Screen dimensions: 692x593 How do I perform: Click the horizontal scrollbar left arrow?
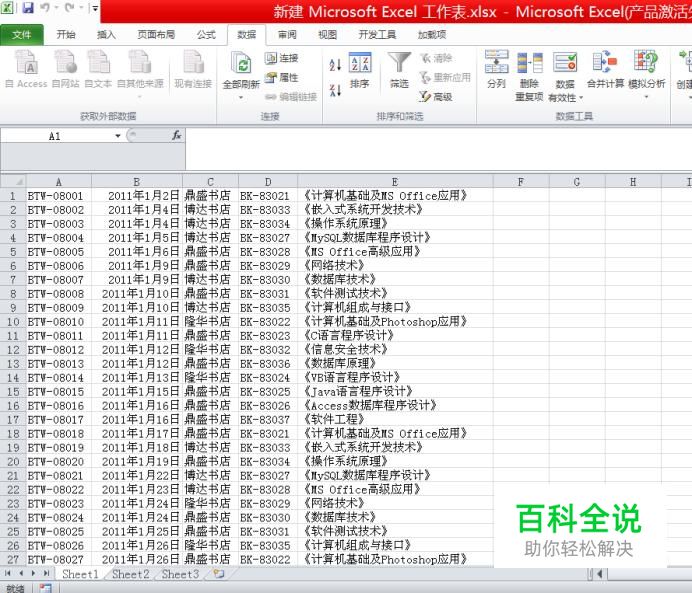[x=599, y=574]
